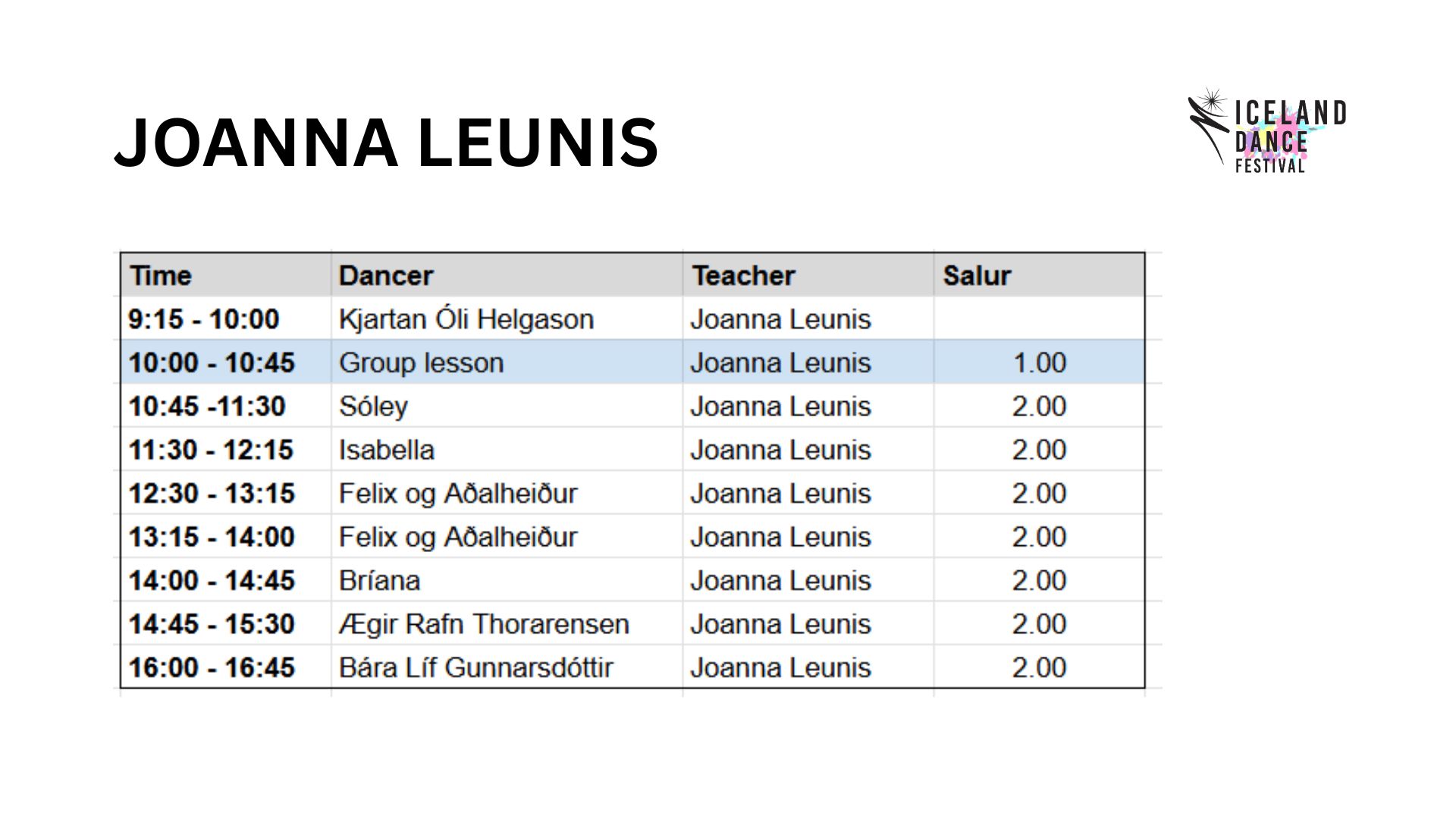The height and width of the screenshot is (819, 1456).
Task: Click the 9:15 - 10:00 time cell
Action: click(x=226, y=318)
